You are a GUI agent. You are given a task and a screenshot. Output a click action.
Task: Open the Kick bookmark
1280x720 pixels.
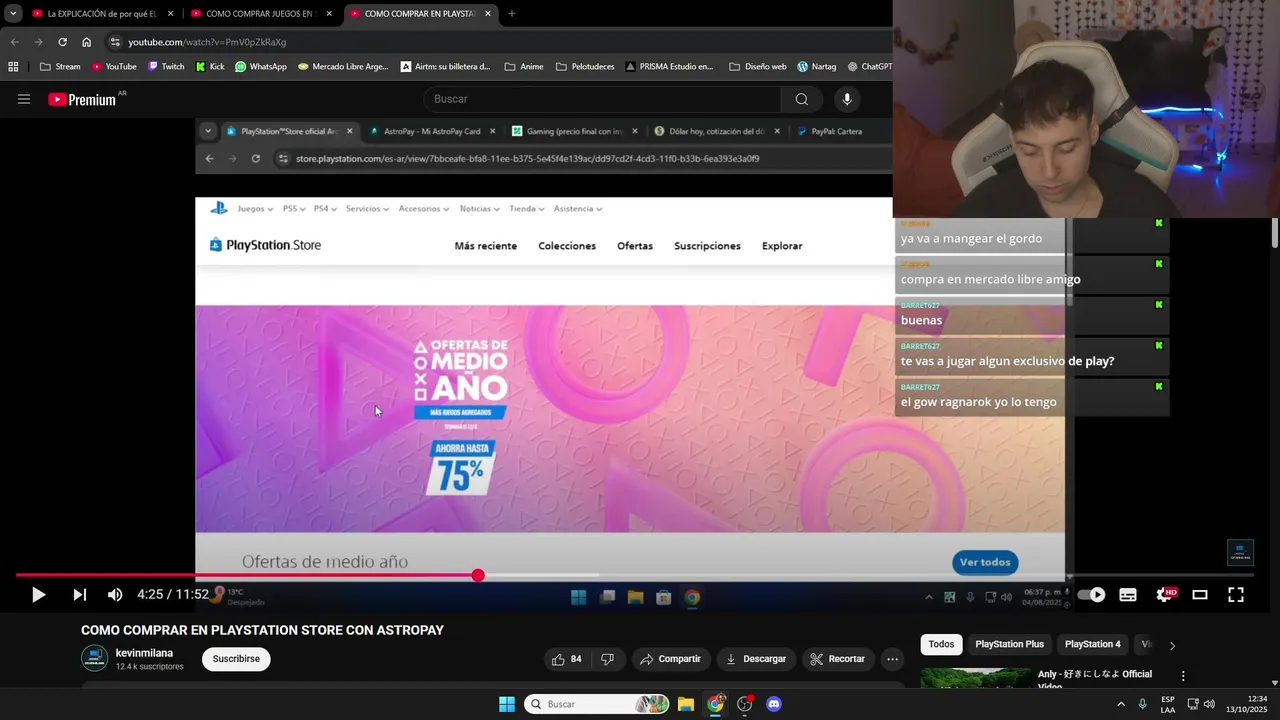tap(210, 67)
